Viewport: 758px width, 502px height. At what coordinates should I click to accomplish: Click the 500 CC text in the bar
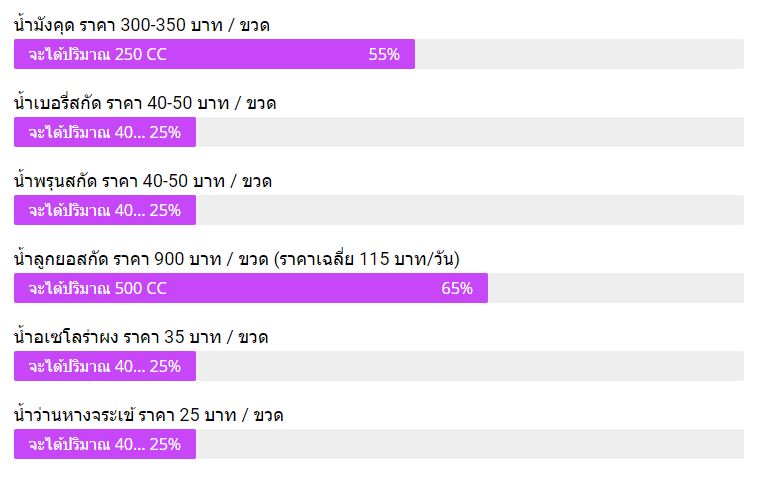coord(141,288)
